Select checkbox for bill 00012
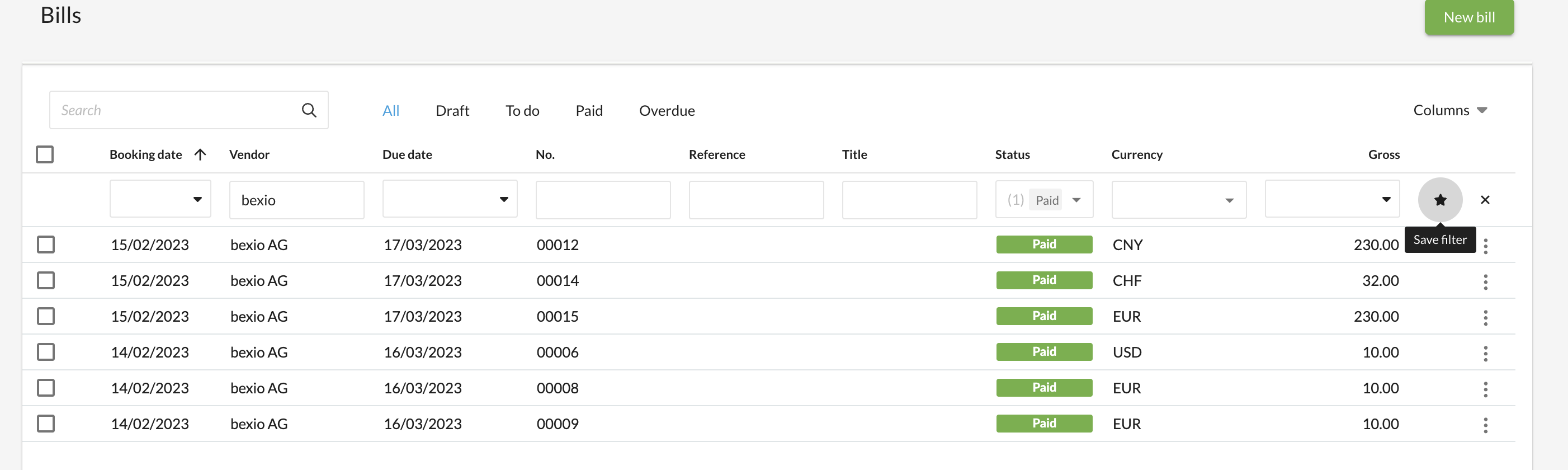The width and height of the screenshot is (1568, 470). [46, 245]
